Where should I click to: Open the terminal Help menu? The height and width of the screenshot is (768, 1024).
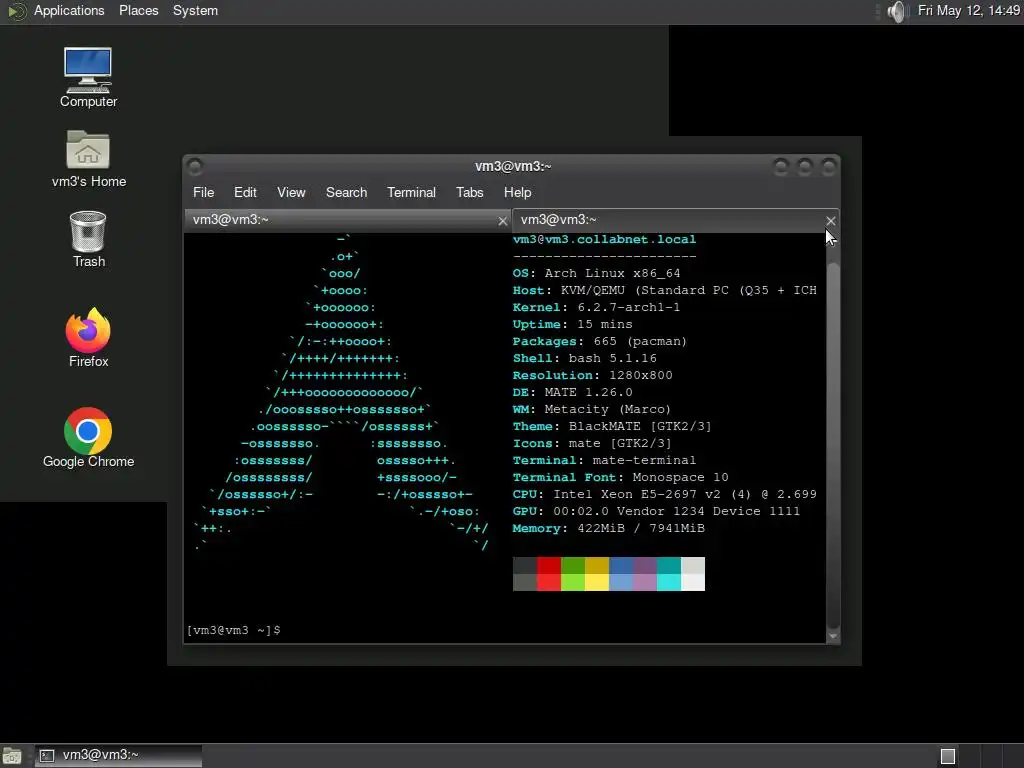(x=517, y=193)
